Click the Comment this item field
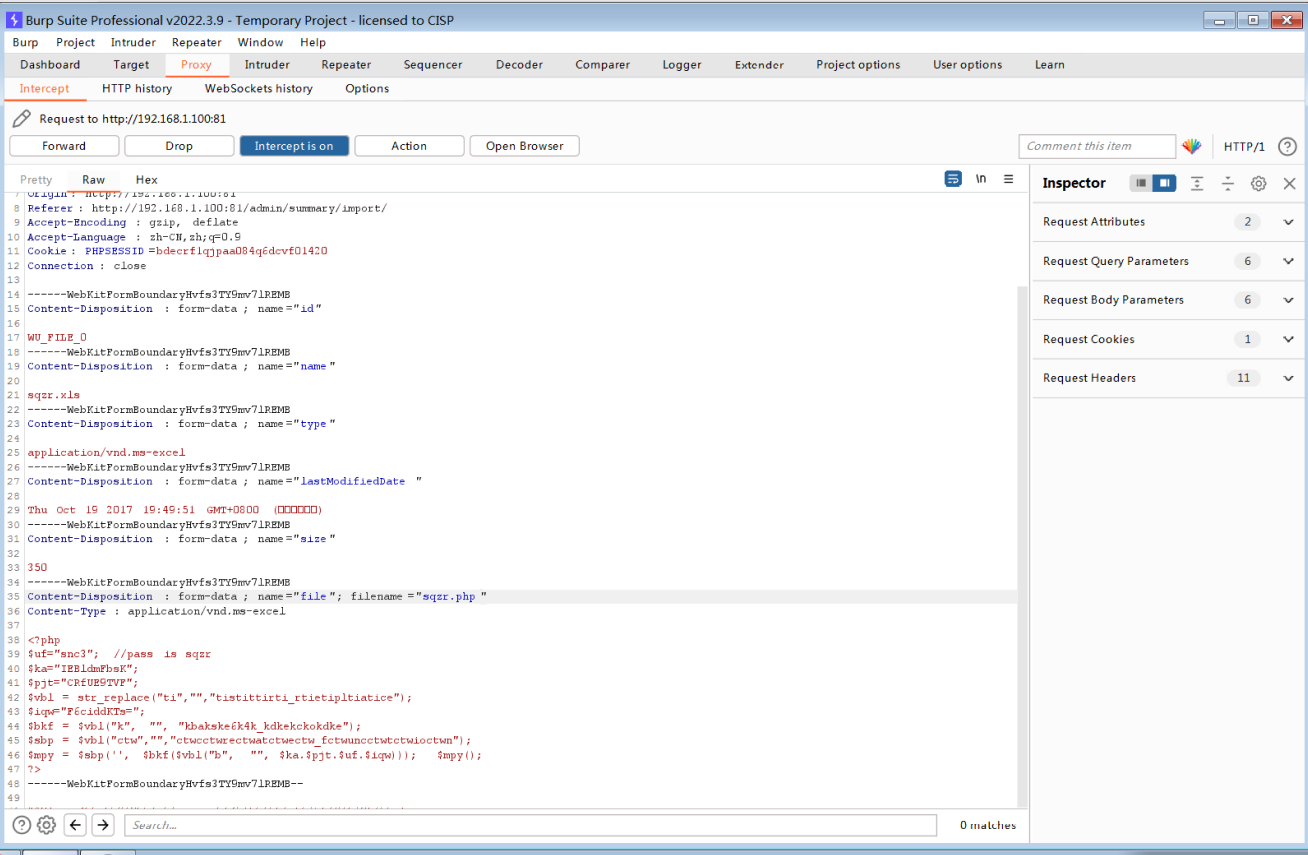The width and height of the screenshot is (1308, 855). coord(1097,146)
